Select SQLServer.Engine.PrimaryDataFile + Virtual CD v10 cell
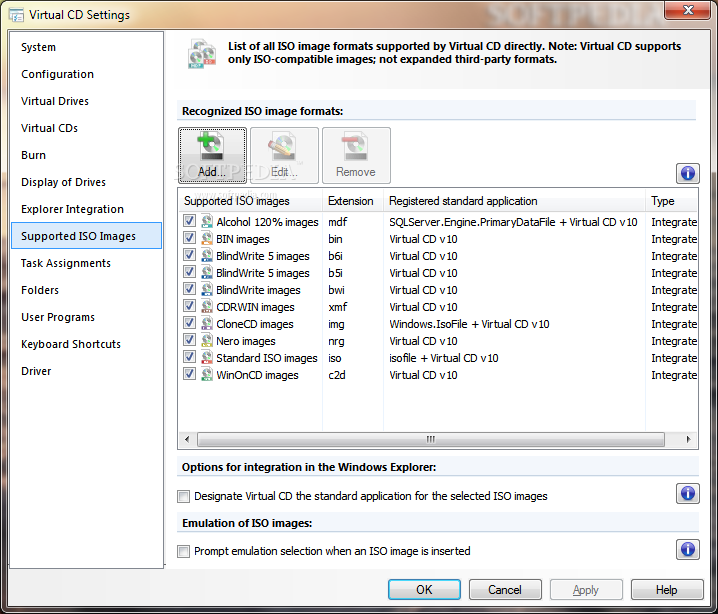The image size is (718, 614). click(x=513, y=222)
